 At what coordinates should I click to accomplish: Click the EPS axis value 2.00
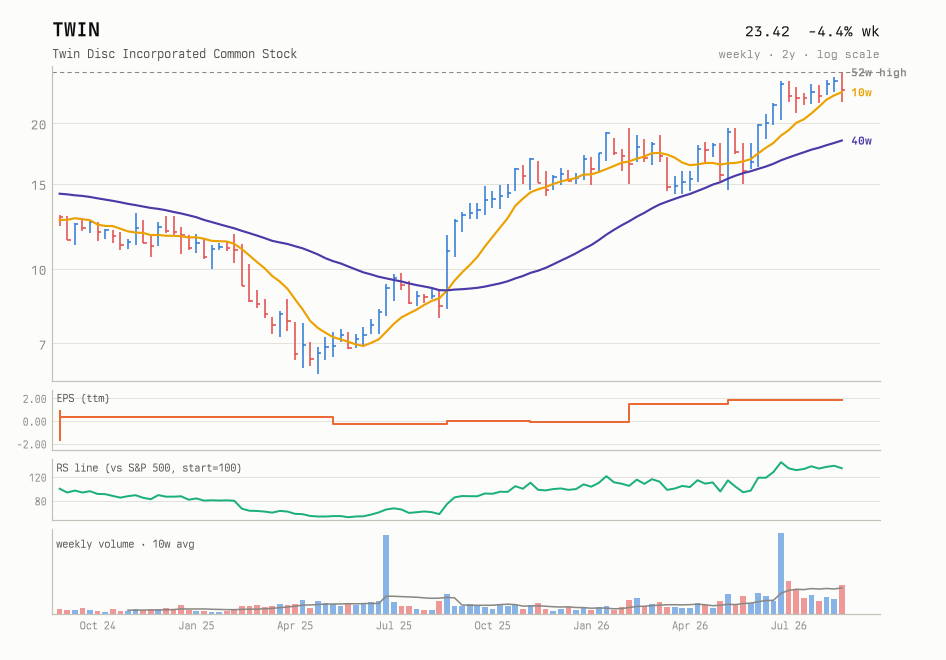click(x=34, y=399)
